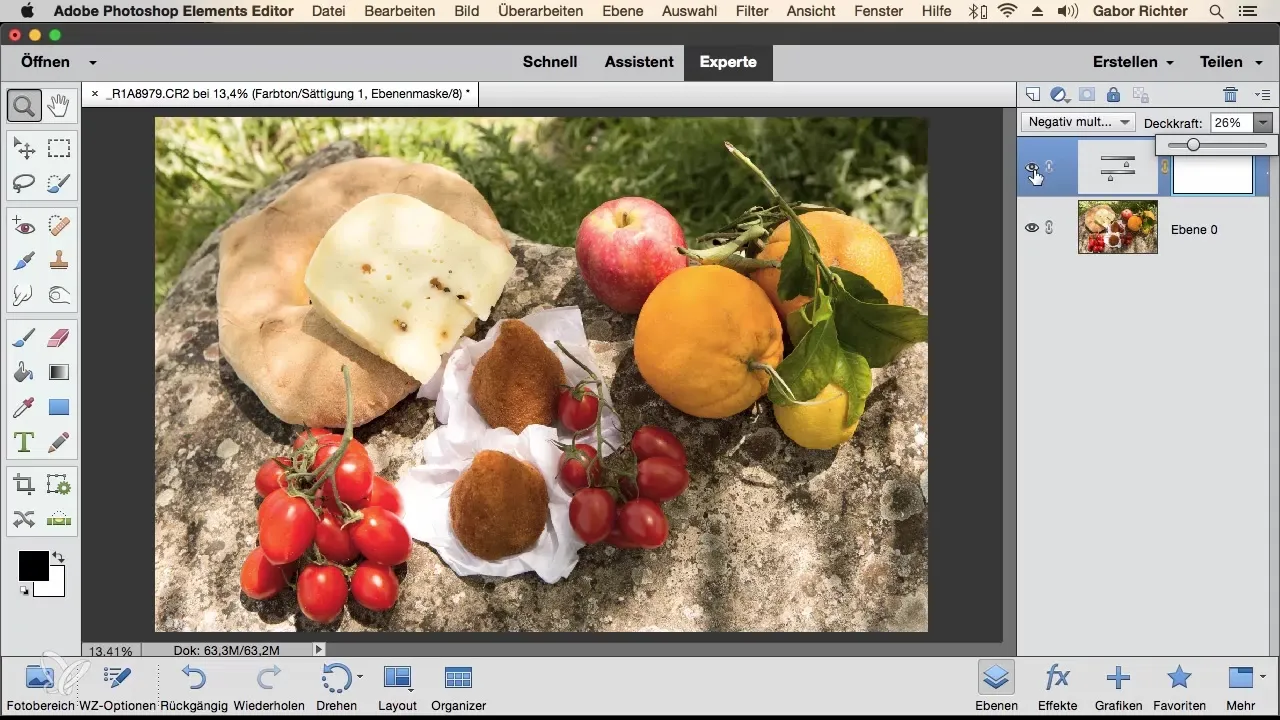This screenshot has width=1280, height=720.
Task: Hide the Ebene 0 layer
Action: (x=1032, y=228)
